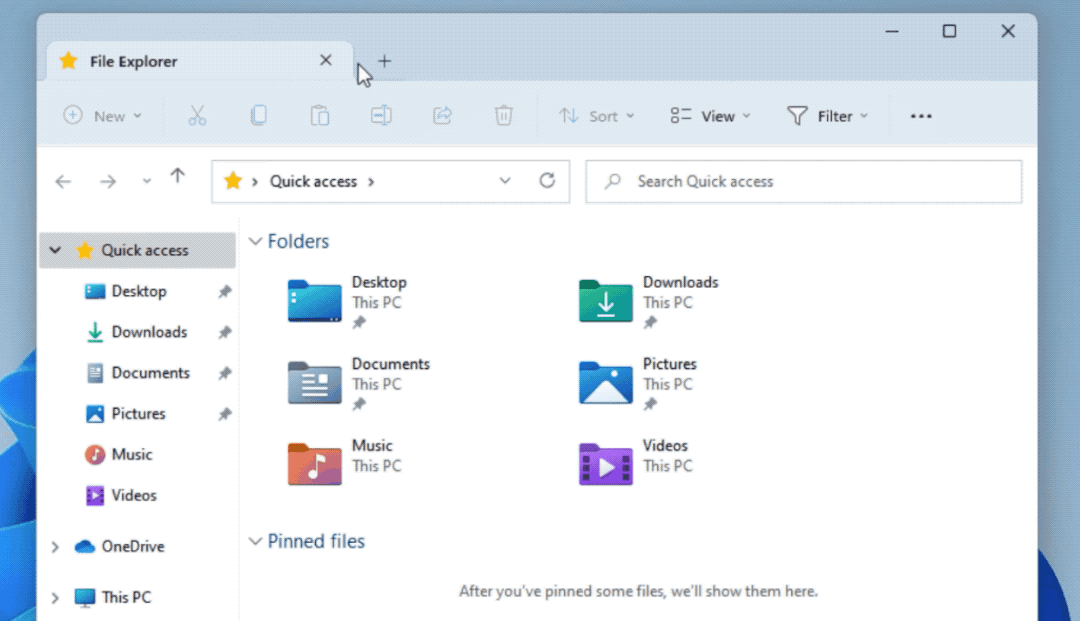Screen dimensions: 1080x621
Task: Click the Delete trash can icon
Action: point(503,115)
